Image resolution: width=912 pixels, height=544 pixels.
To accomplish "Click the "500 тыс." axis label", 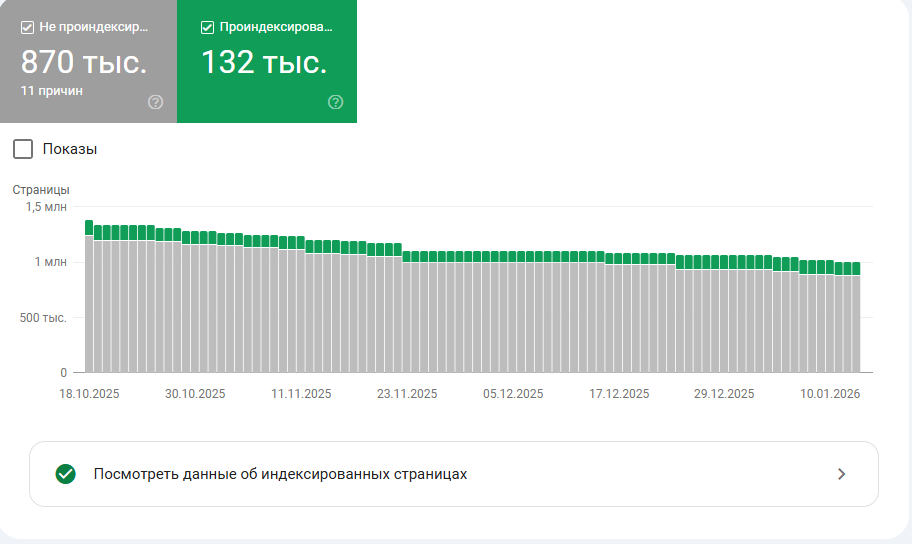I will tap(43, 318).
